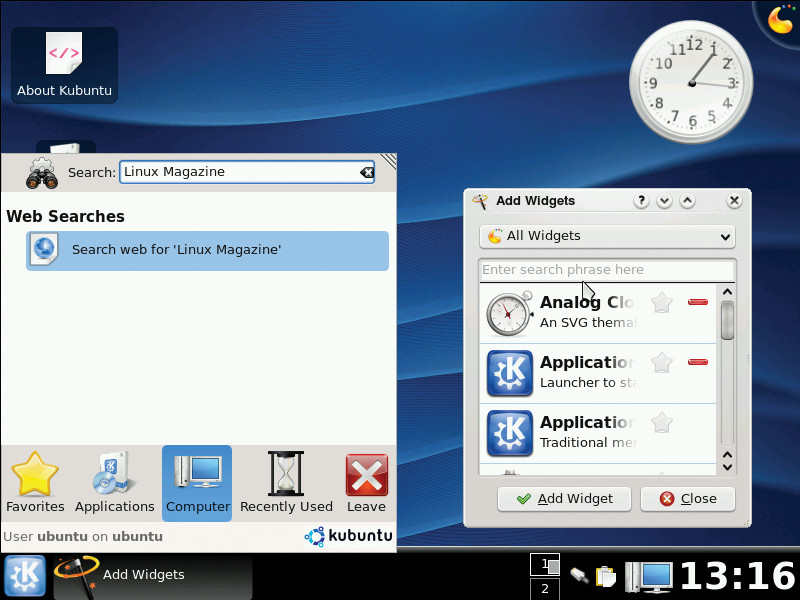
Task: Remove the Application Launcher with the red minus
Action: [697, 362]
